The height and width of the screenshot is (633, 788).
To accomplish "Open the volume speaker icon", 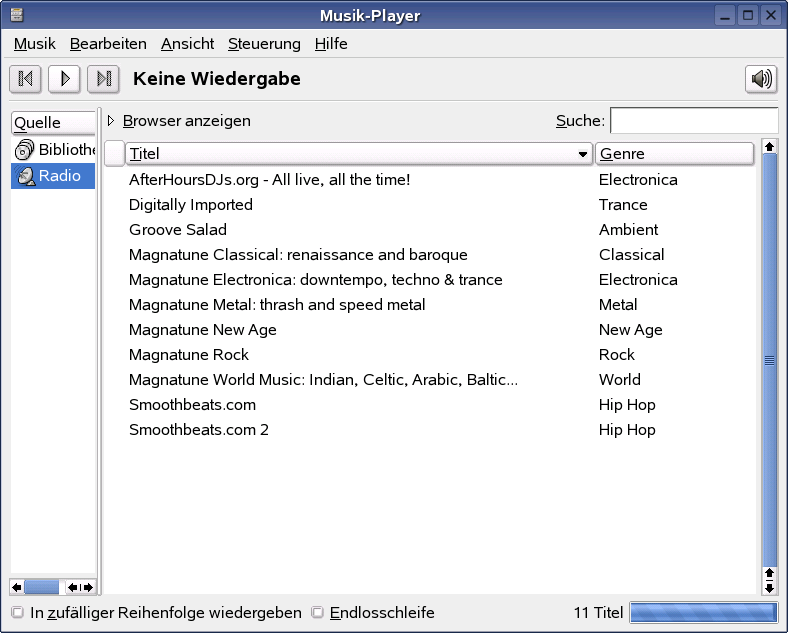I will (761, 79).
